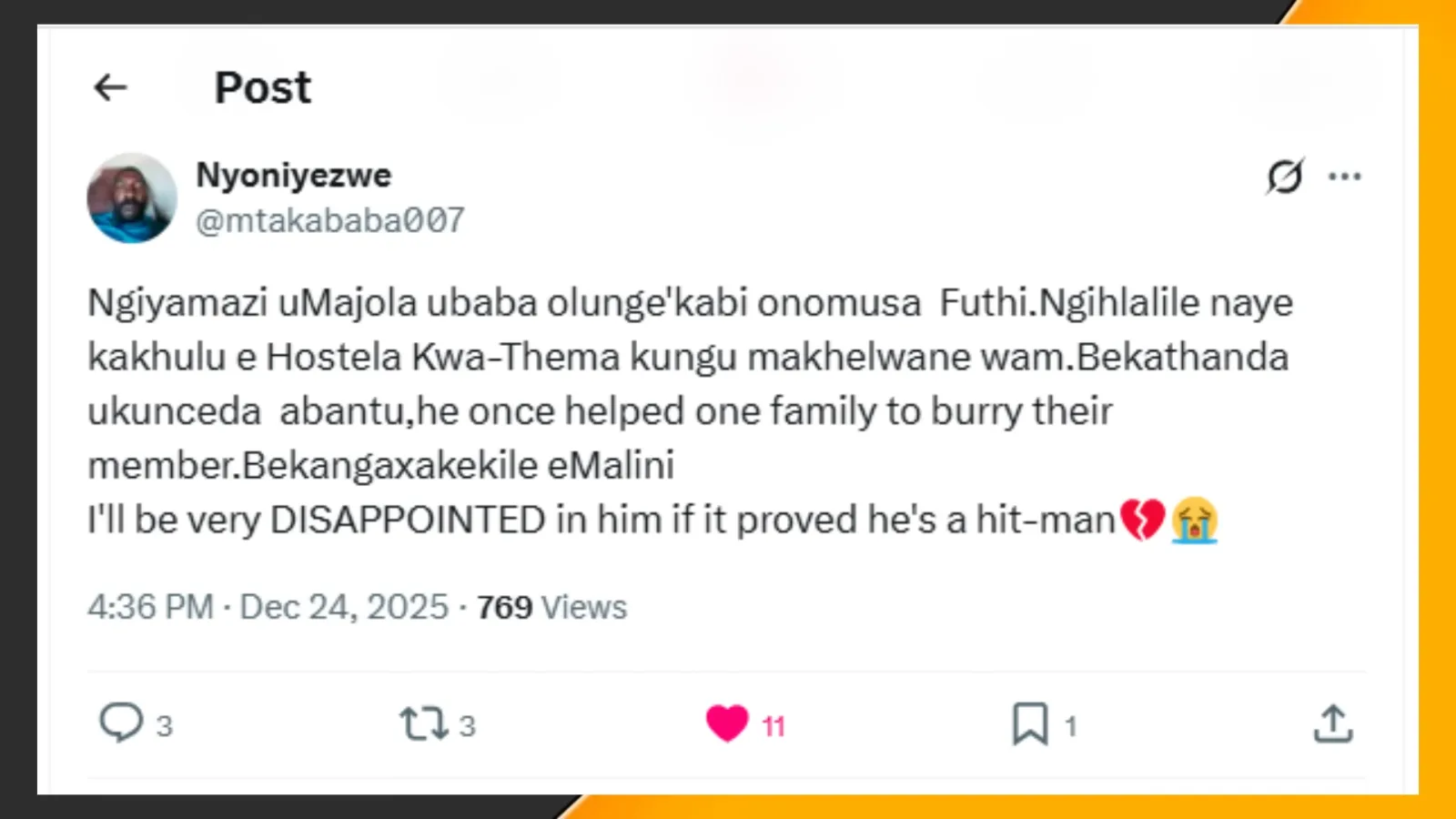
Task: Click the like count 11
Action: pyautogui.click(x=773, y=726)
